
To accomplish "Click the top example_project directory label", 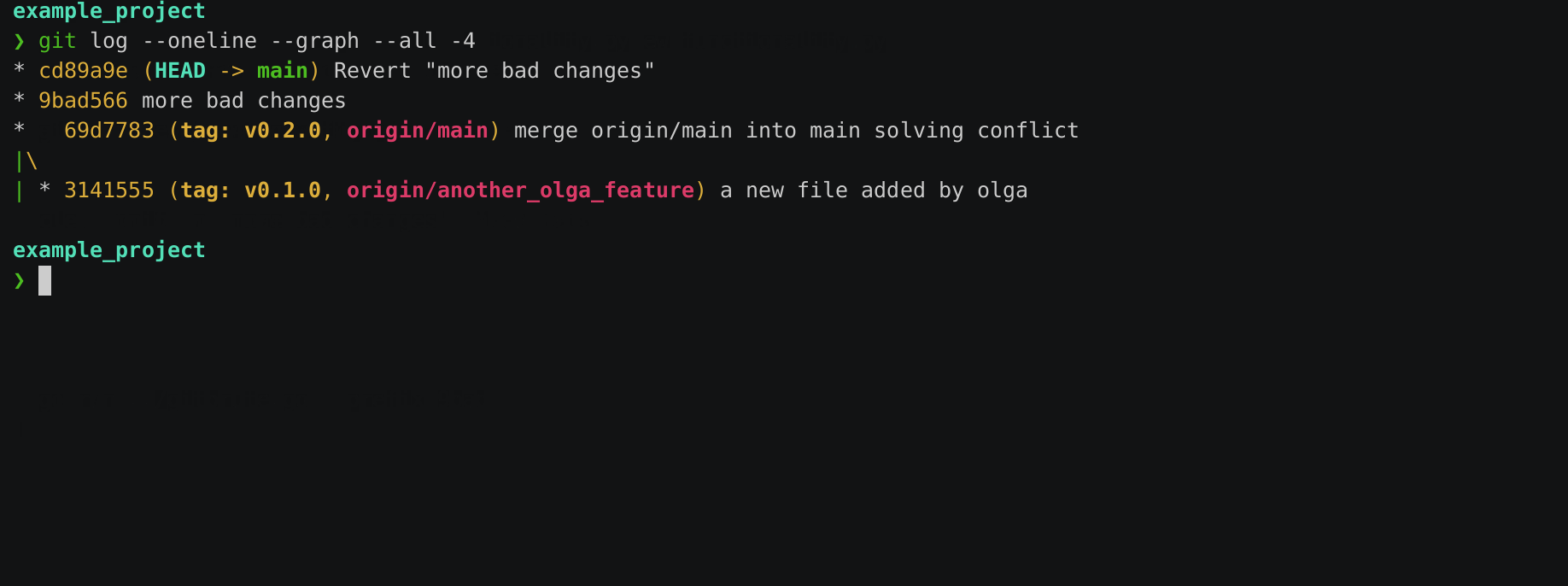I will click(109, 11).
